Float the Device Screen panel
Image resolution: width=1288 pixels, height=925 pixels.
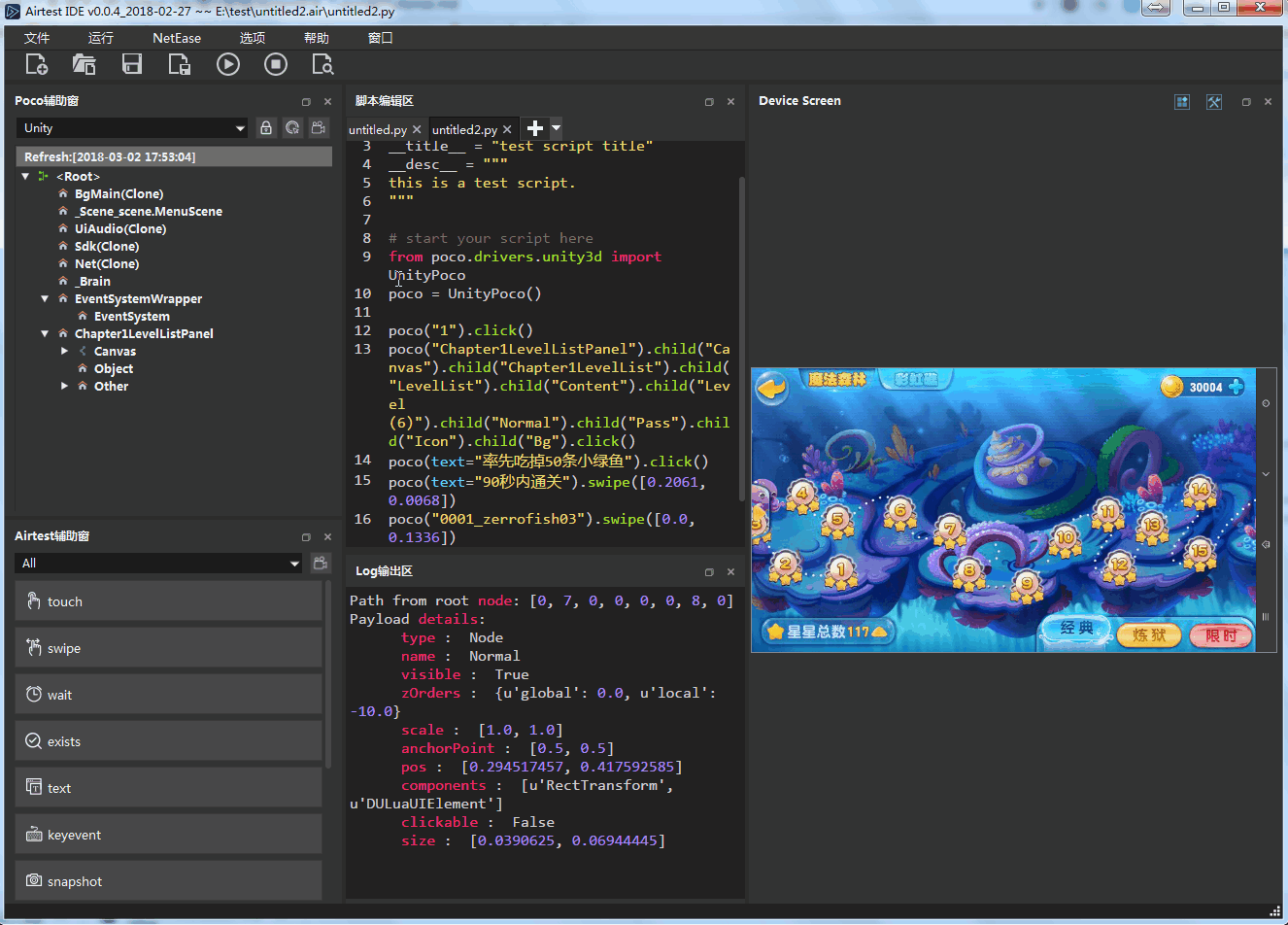pos(1246,101)
